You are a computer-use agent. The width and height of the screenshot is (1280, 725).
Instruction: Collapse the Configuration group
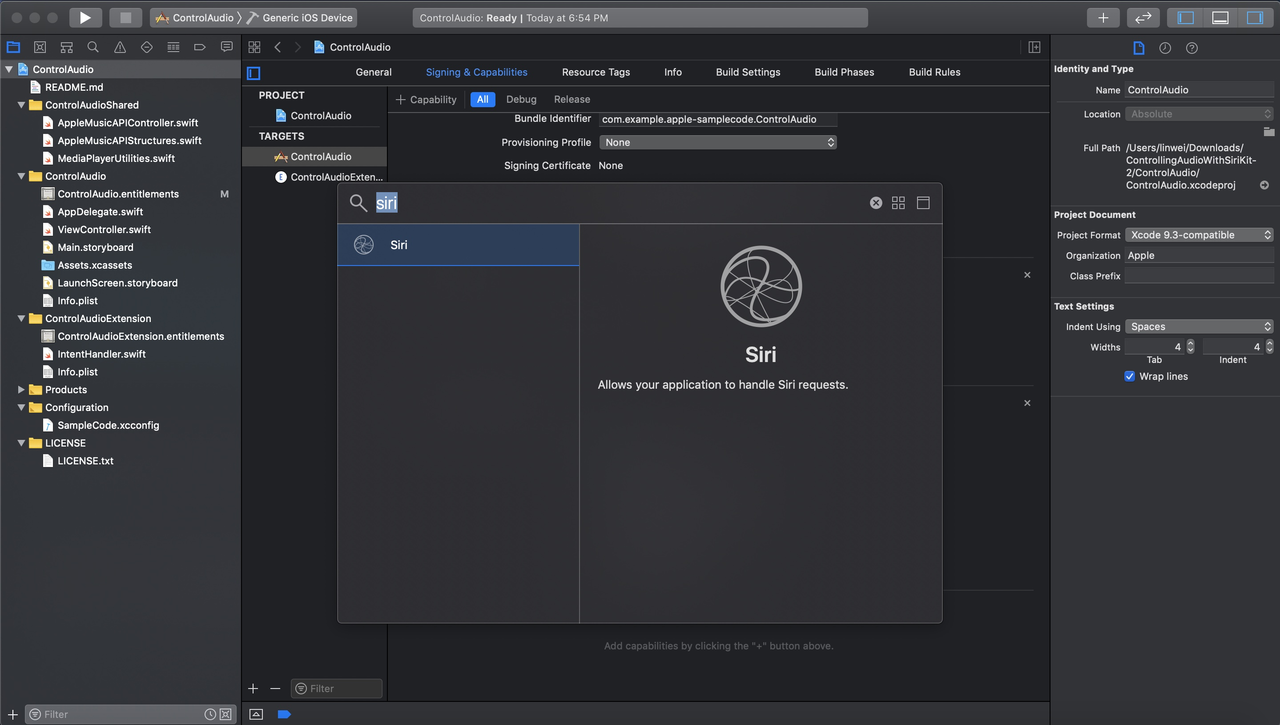tap(21, 408)
